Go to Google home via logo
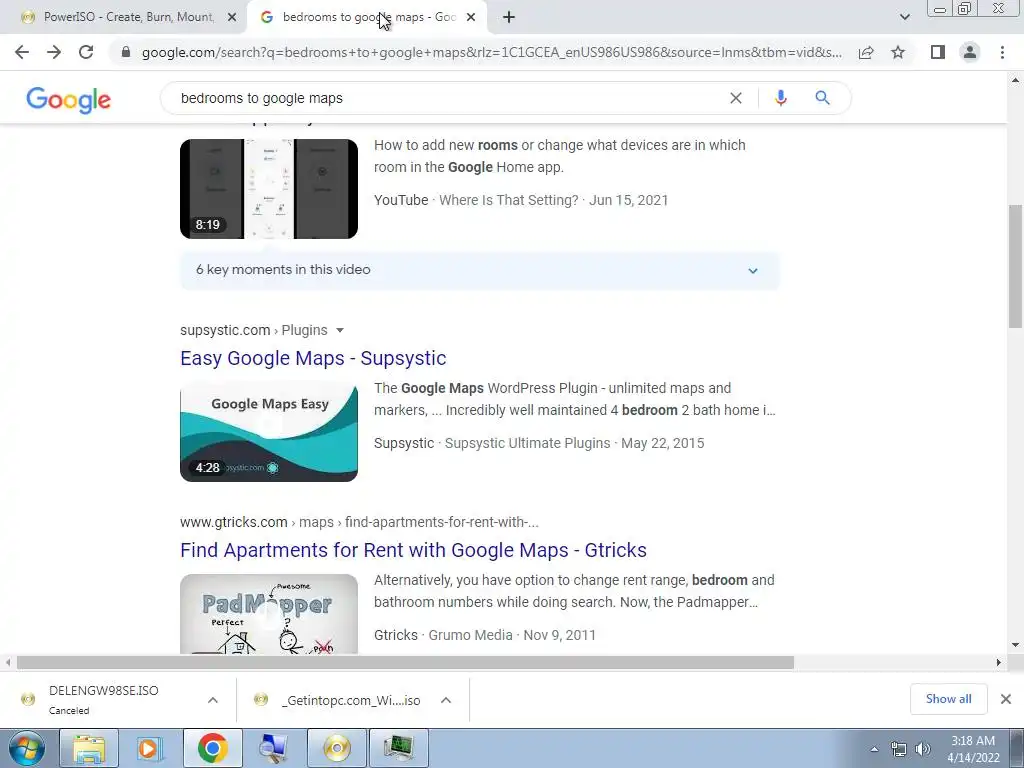Image resolution: width=1024 pixels, height=768 pixels. point(69,100)
